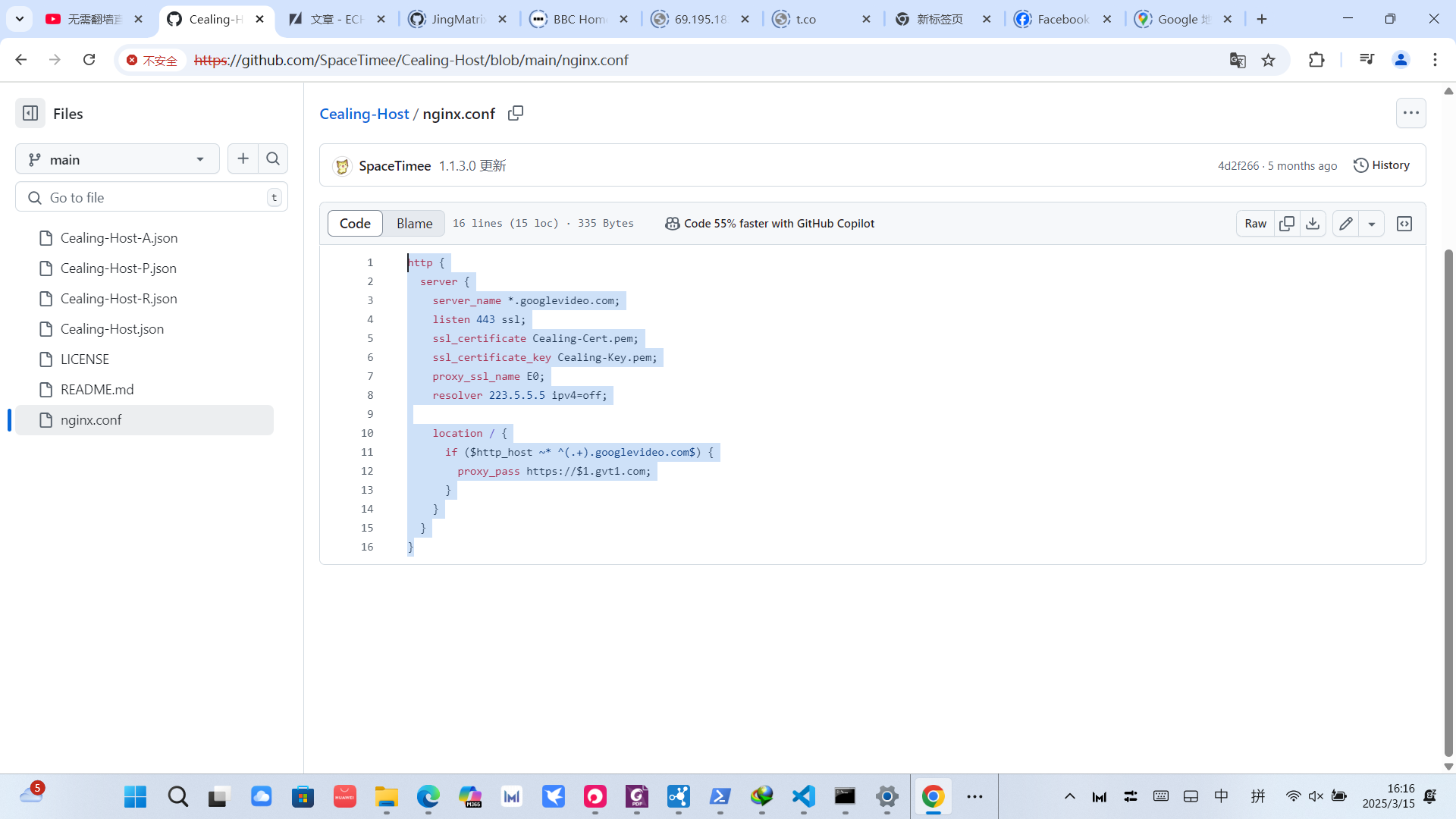
Task: Open Visual Studio Code from taskbar
Action: pos(803,796)
